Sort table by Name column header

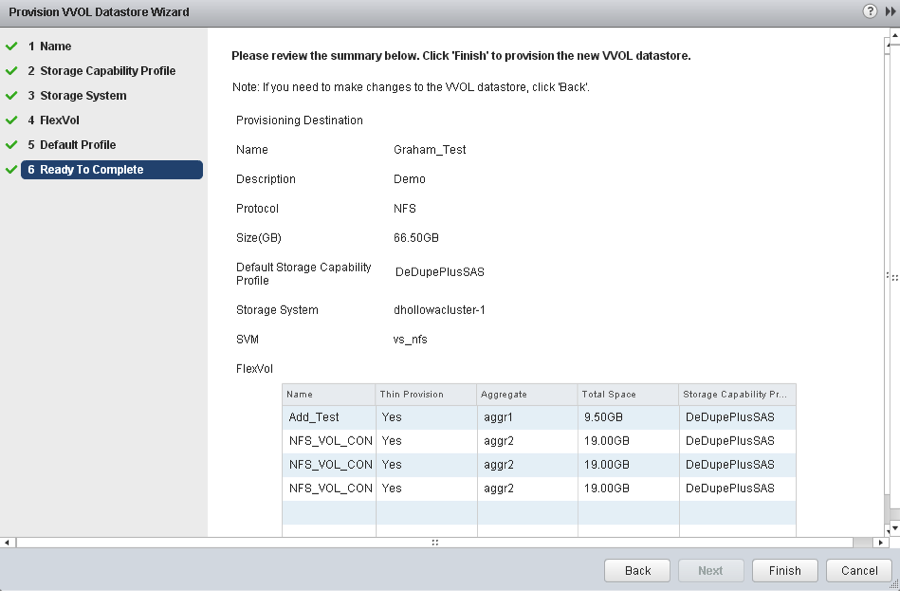coord(329,394)
